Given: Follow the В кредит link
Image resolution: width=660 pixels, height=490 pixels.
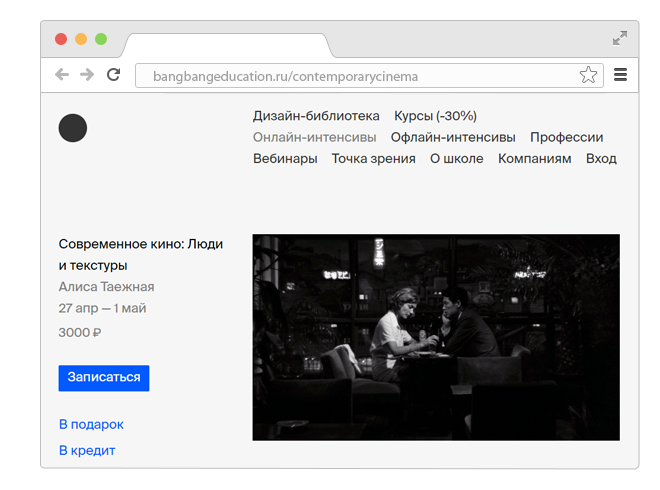Looking at the screenshot, I should (87, 450).
